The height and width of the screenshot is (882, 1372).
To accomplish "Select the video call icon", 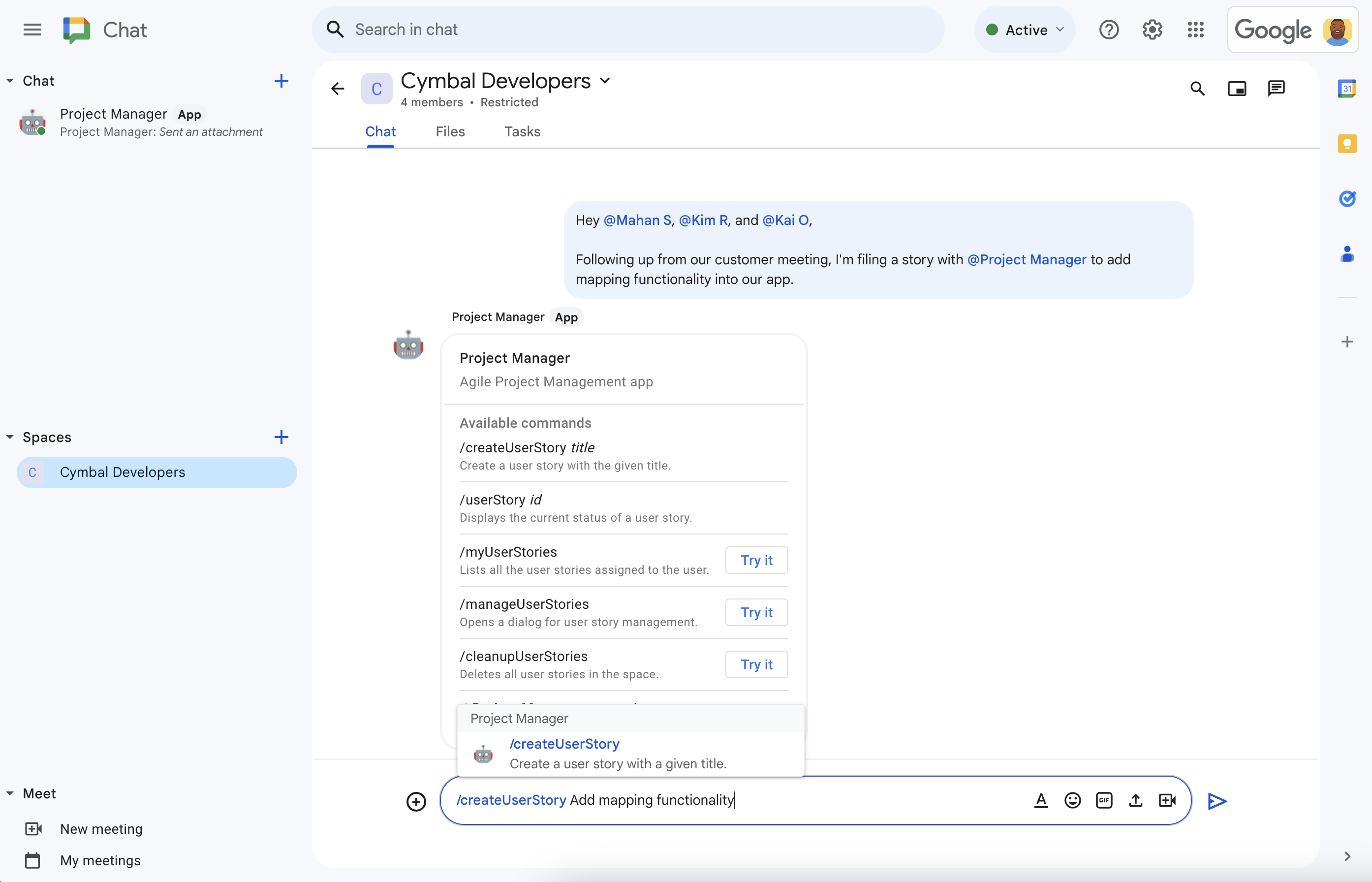I will pos(1168,799).
